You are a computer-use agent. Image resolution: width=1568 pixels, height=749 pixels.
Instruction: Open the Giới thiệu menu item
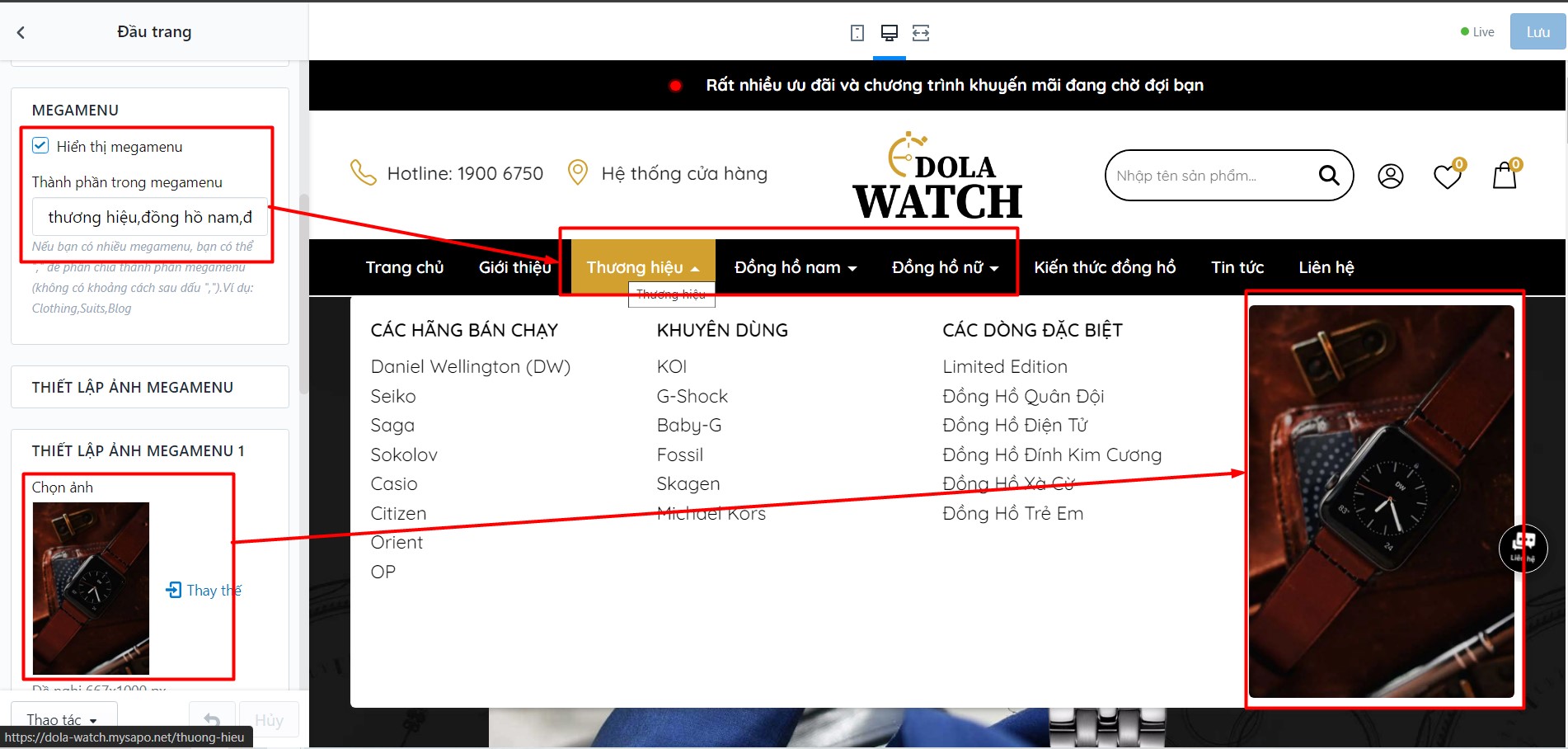coord(515,267)
